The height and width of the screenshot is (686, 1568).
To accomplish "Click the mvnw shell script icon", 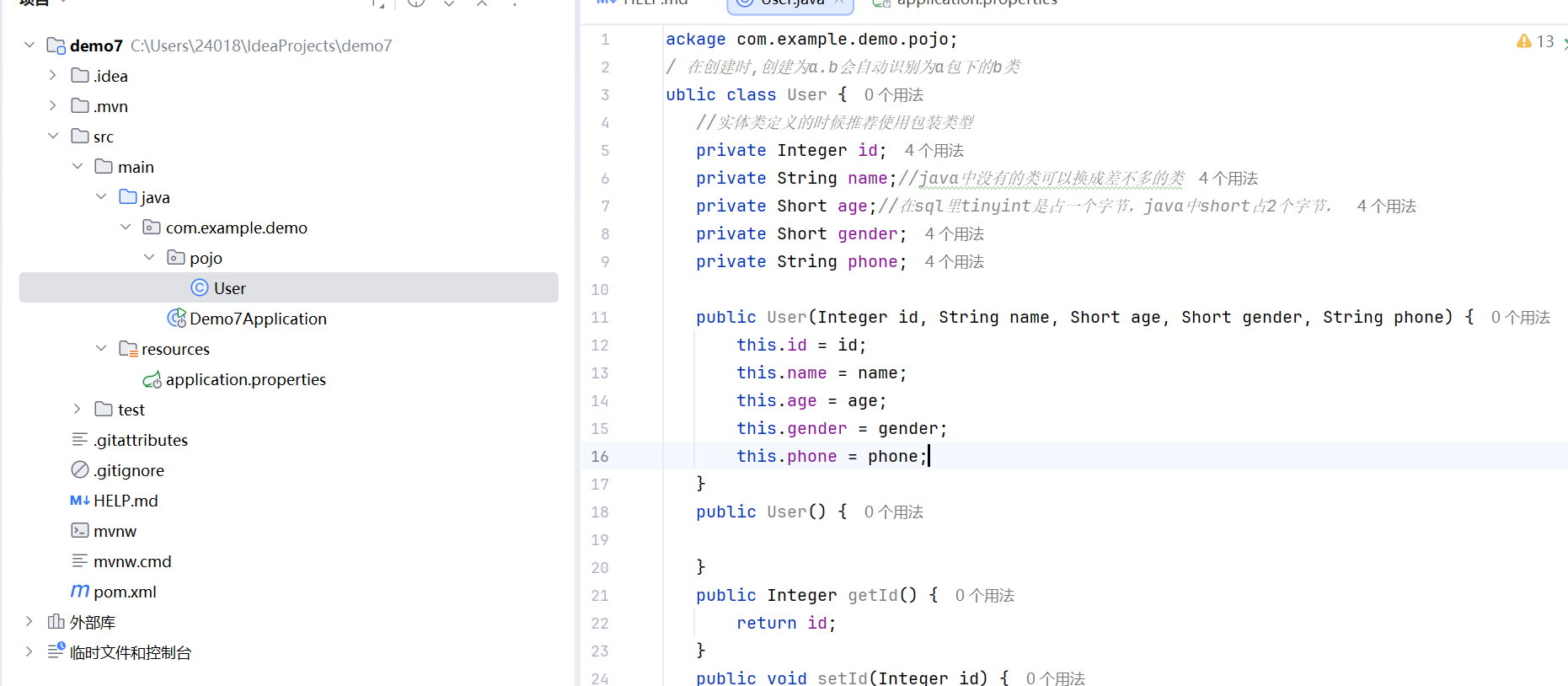I will (80, 531).
